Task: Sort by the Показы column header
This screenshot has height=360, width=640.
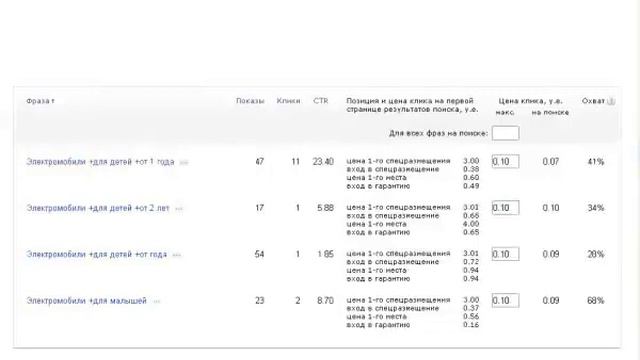Action: [250, 101]
